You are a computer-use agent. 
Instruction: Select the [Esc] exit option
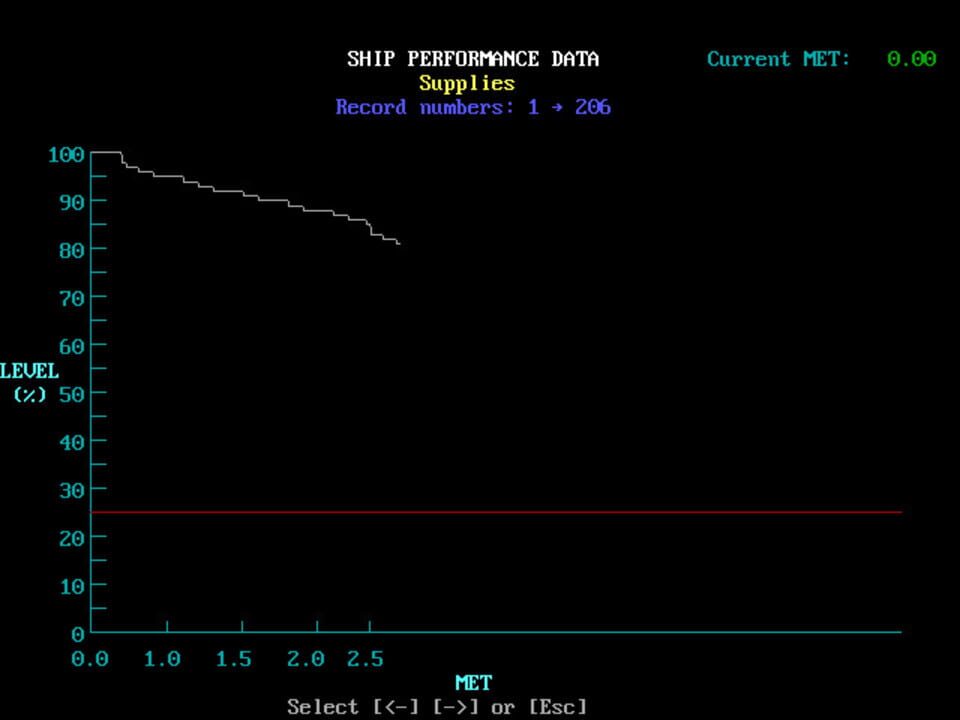(x=557, y=707)
